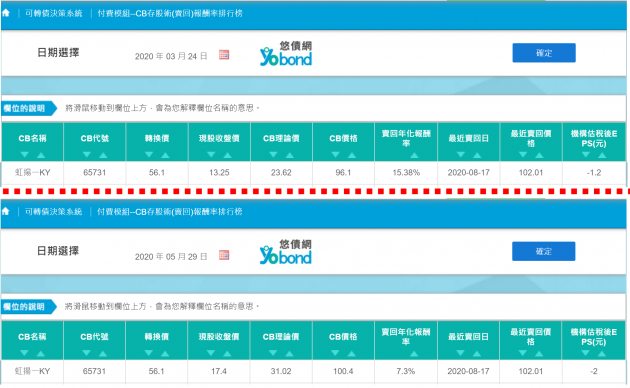Sort CB名稱 ascending in the 03月24日 table

pos(41,155)
